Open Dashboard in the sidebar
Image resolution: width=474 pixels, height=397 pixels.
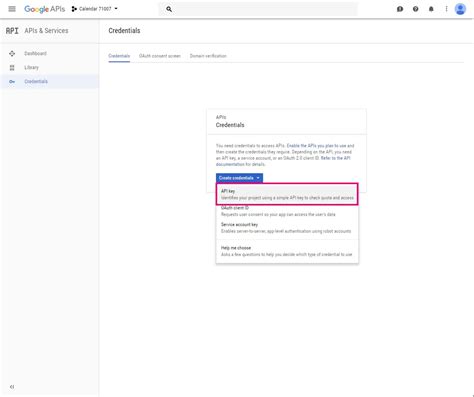click(35, 53)
